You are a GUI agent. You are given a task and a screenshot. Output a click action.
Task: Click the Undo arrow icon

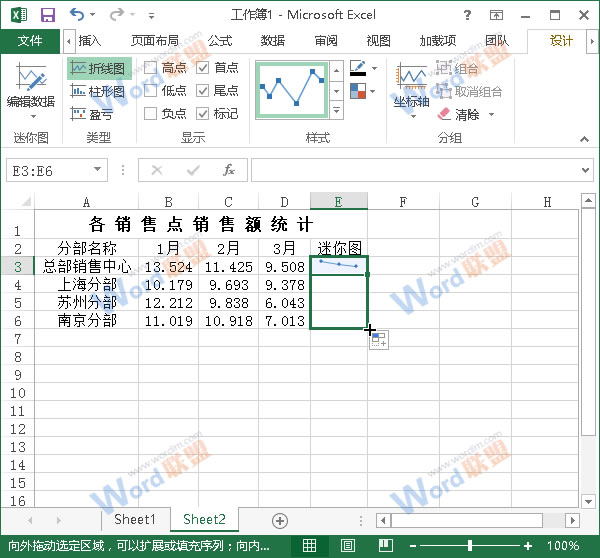click(77, 15)
